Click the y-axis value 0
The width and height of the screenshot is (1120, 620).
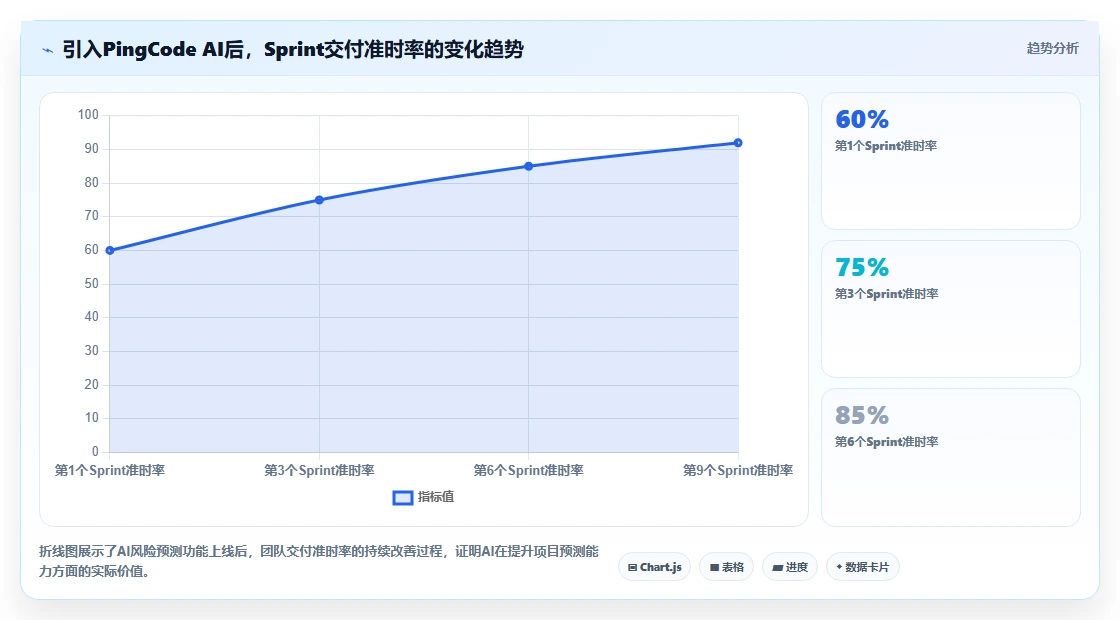pyautogui.click(x=95, y=451)
